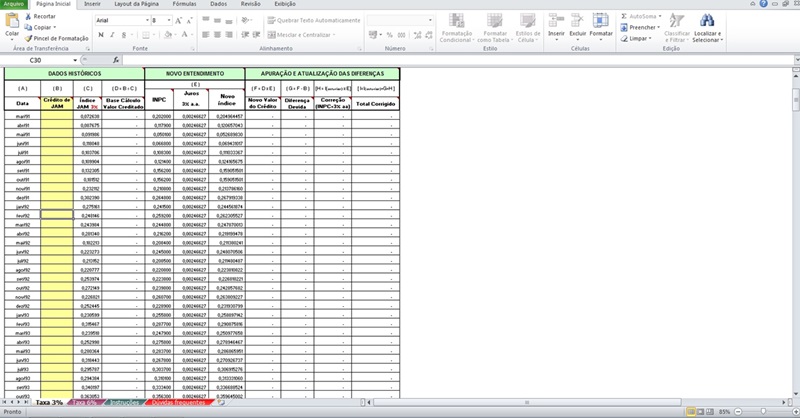Apply accounting number format
Viewport: 800px width, 418px height.
point(373,35)
